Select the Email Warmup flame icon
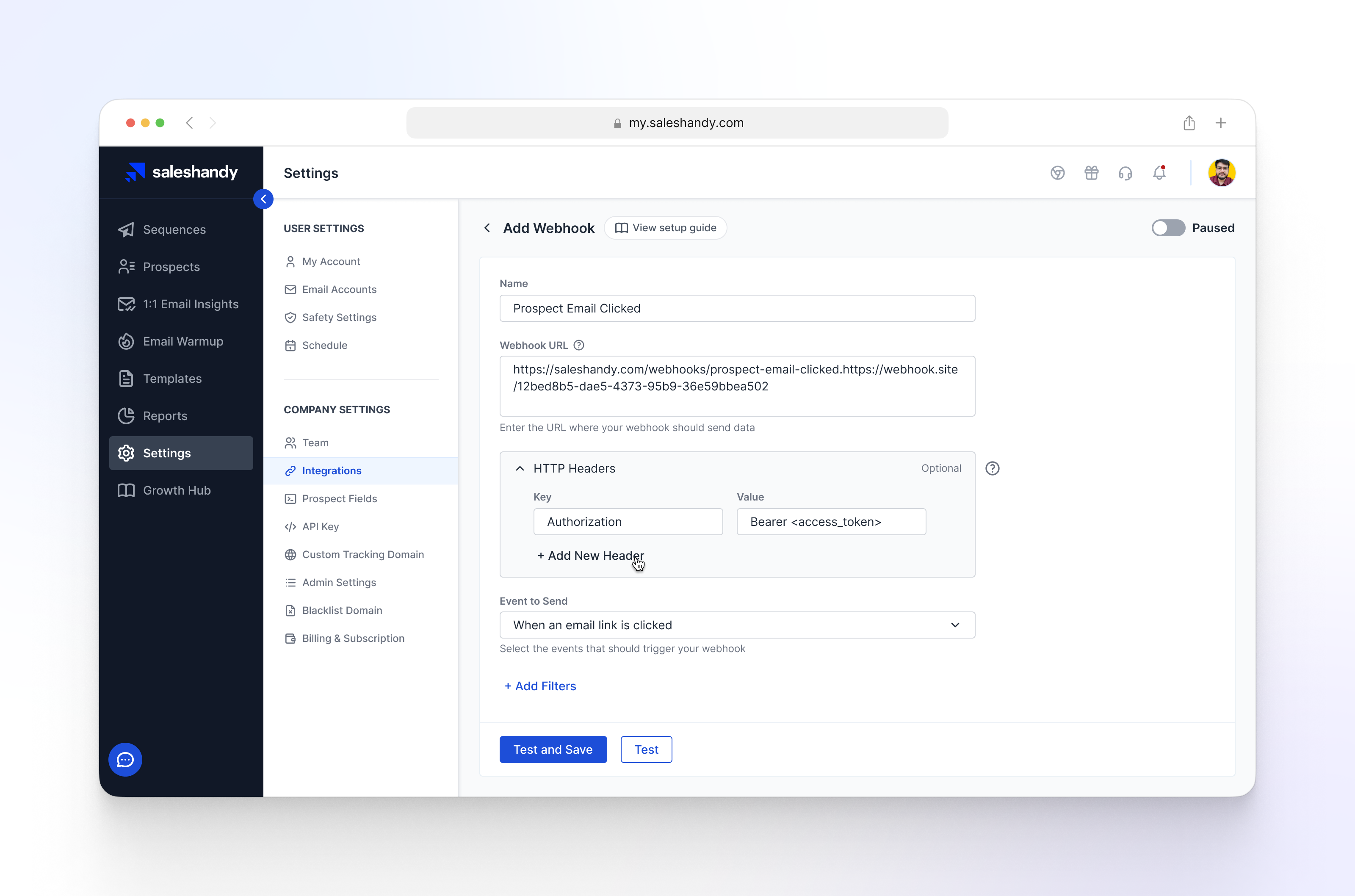Image resolution: width=1355 pixels, height=896 pixels. point(126,341)
